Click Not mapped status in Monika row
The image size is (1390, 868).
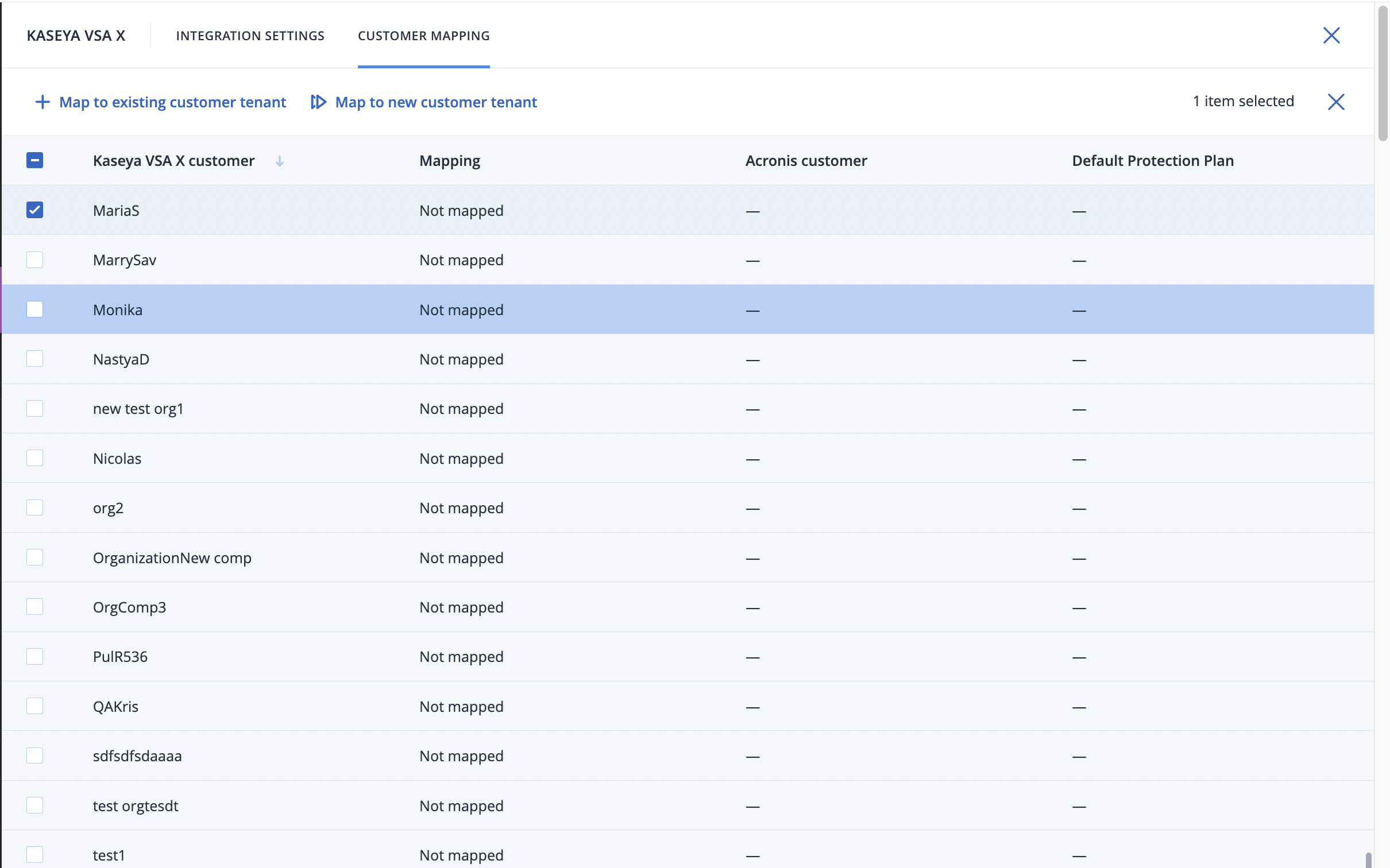click(x=461, y=311)
